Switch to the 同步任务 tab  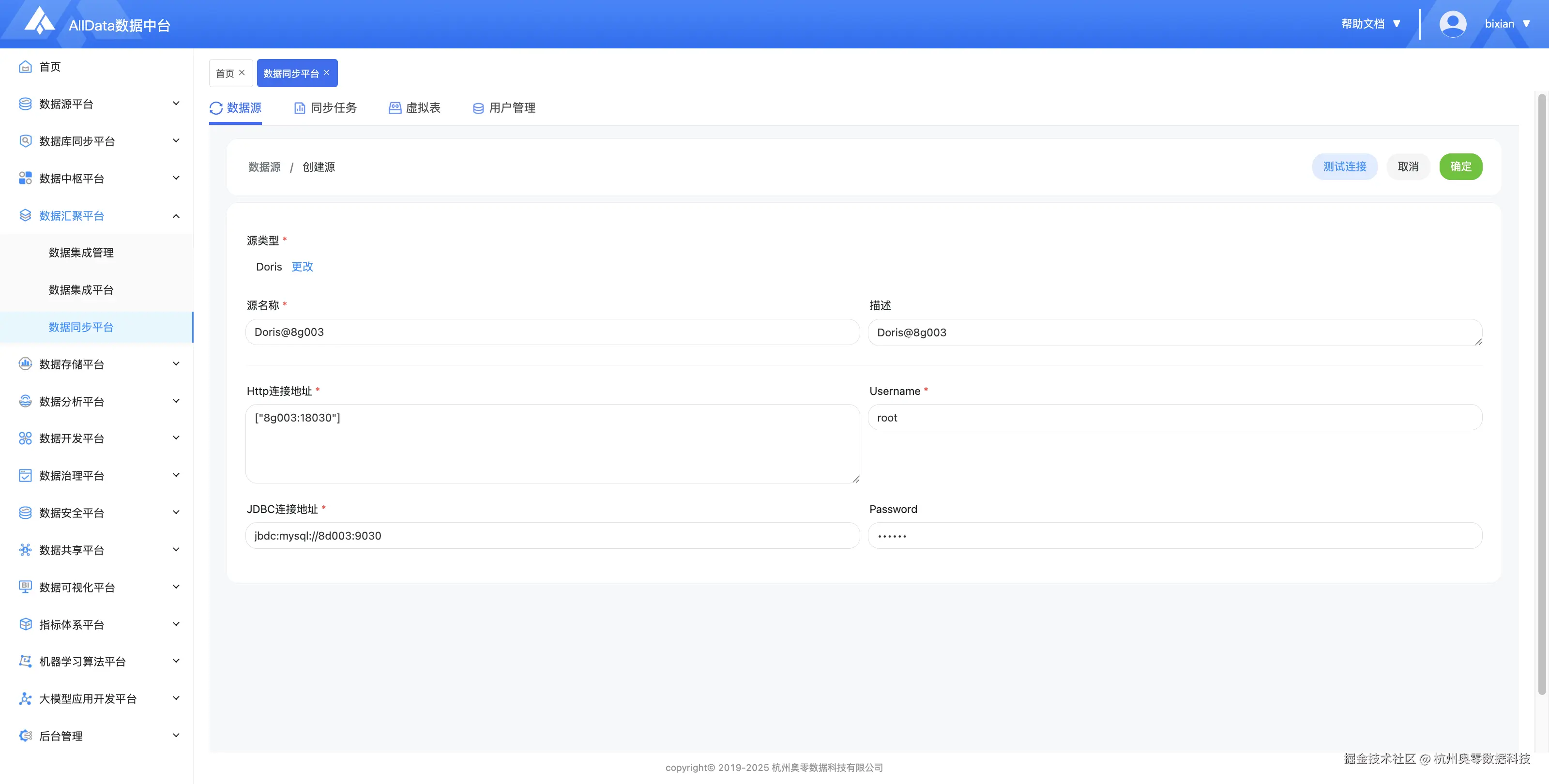click(x=325, y=107)
